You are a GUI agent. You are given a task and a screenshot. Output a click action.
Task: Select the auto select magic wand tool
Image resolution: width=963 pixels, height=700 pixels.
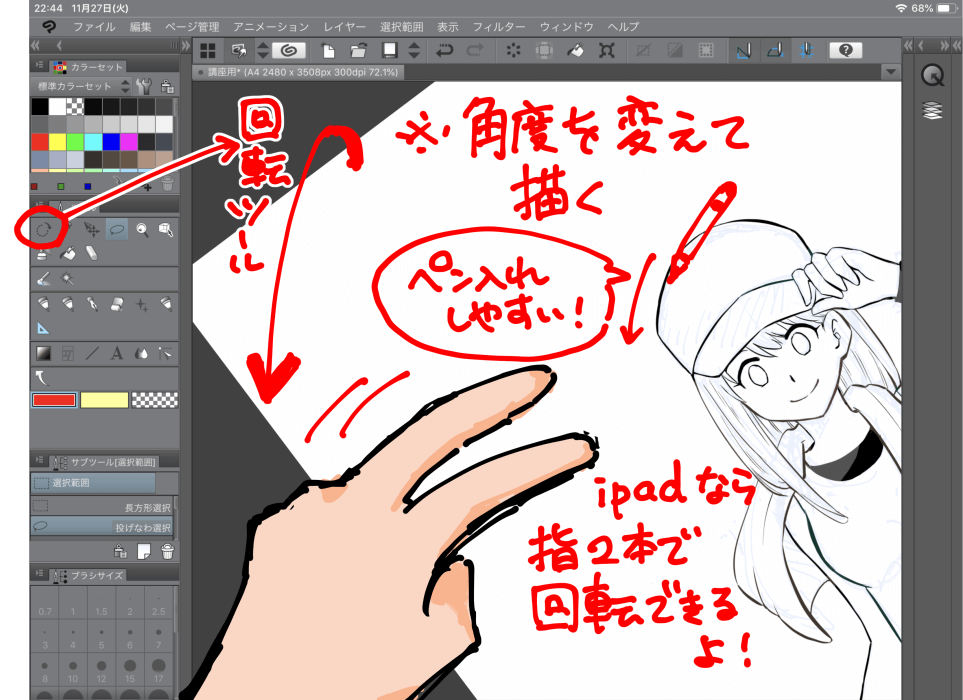pos(67,279)
